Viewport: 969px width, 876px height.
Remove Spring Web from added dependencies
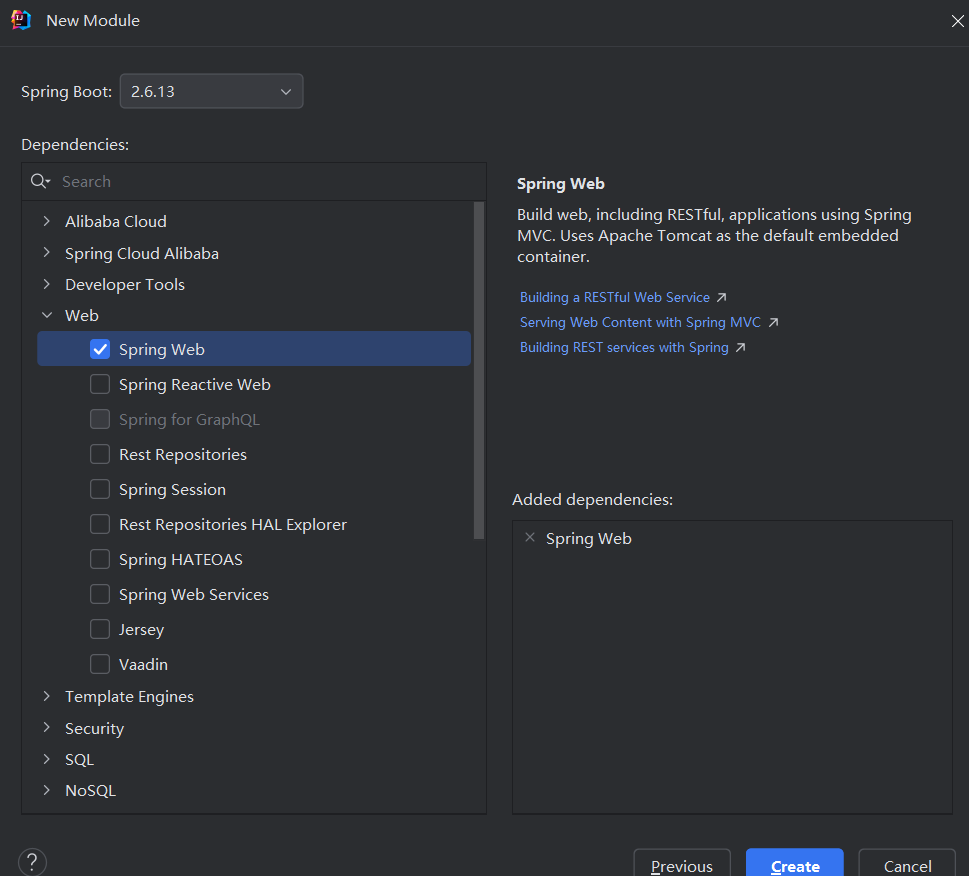[x=530, y=537]
